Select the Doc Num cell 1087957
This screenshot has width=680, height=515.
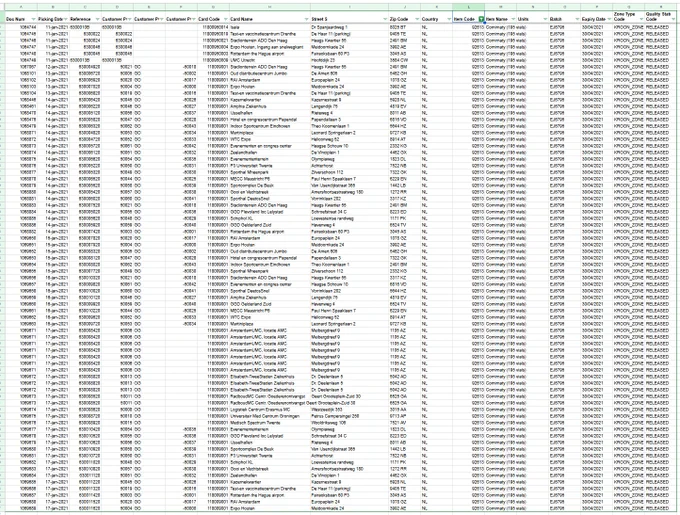(21, 67)
